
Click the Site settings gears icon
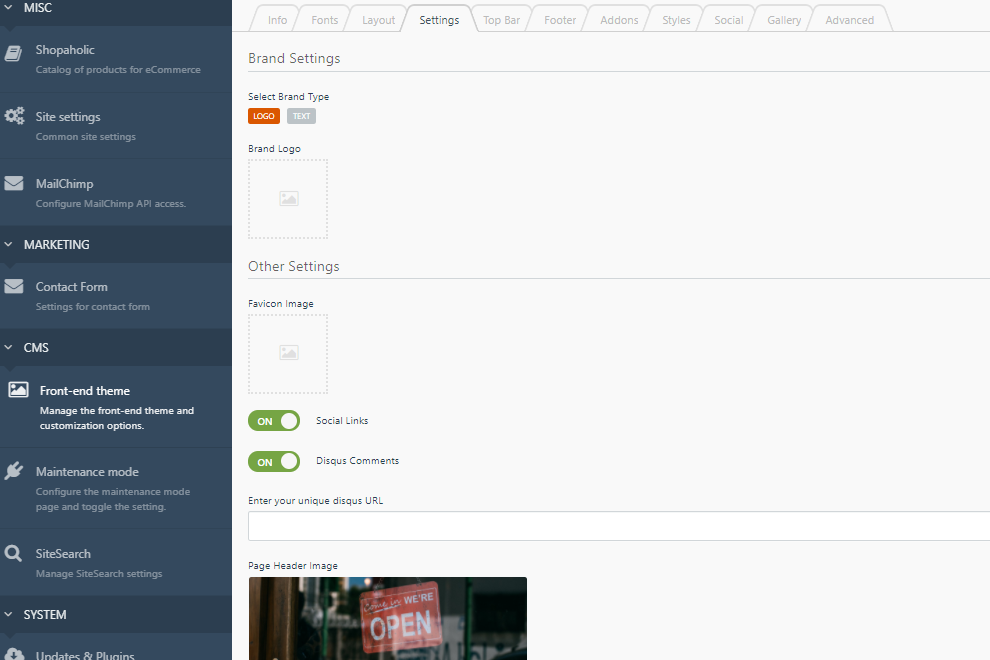click(x=14, y=116)
